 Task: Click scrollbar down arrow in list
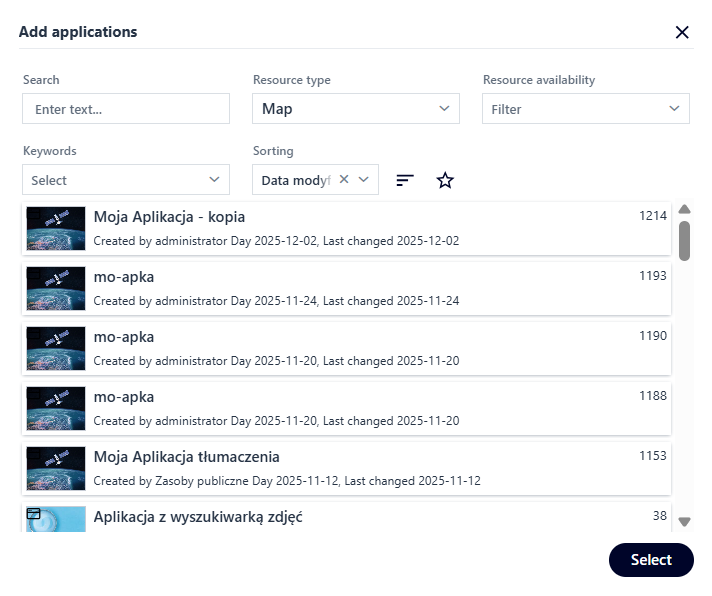pyautogui.click(x=684, y=521)
